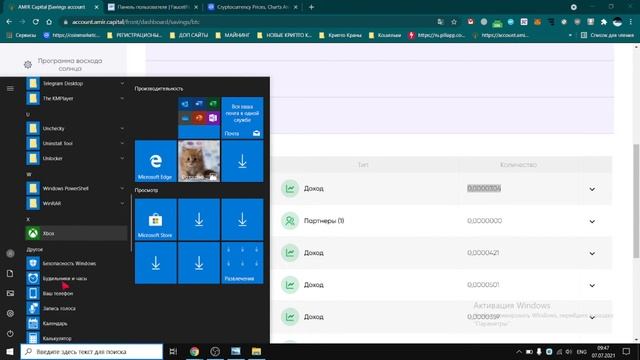Open the Entertainment folder tile
640x360 pixels.
[242, 263]
